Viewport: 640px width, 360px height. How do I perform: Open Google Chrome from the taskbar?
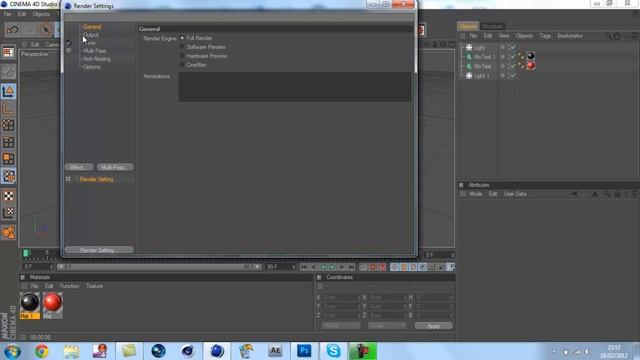click(x=41, y=351)
